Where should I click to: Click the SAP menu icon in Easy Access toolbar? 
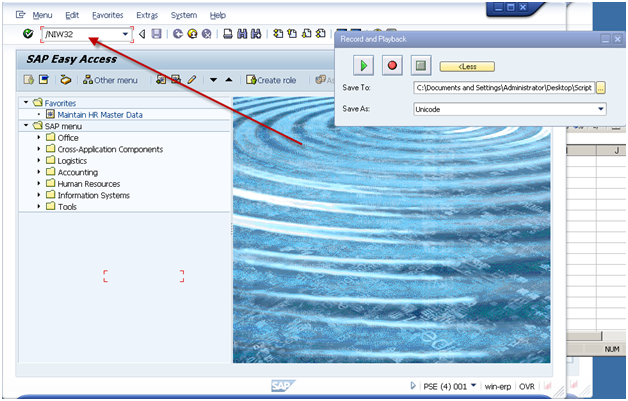click(44, 80)
